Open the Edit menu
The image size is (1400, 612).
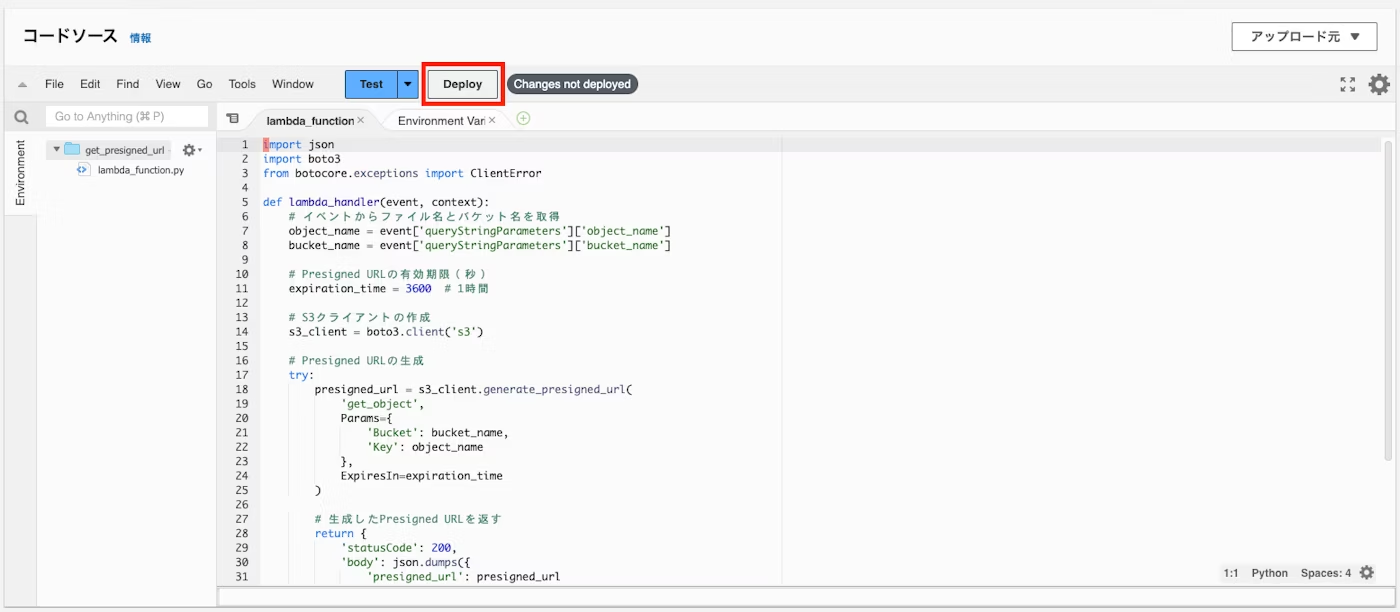coord(90,84)
